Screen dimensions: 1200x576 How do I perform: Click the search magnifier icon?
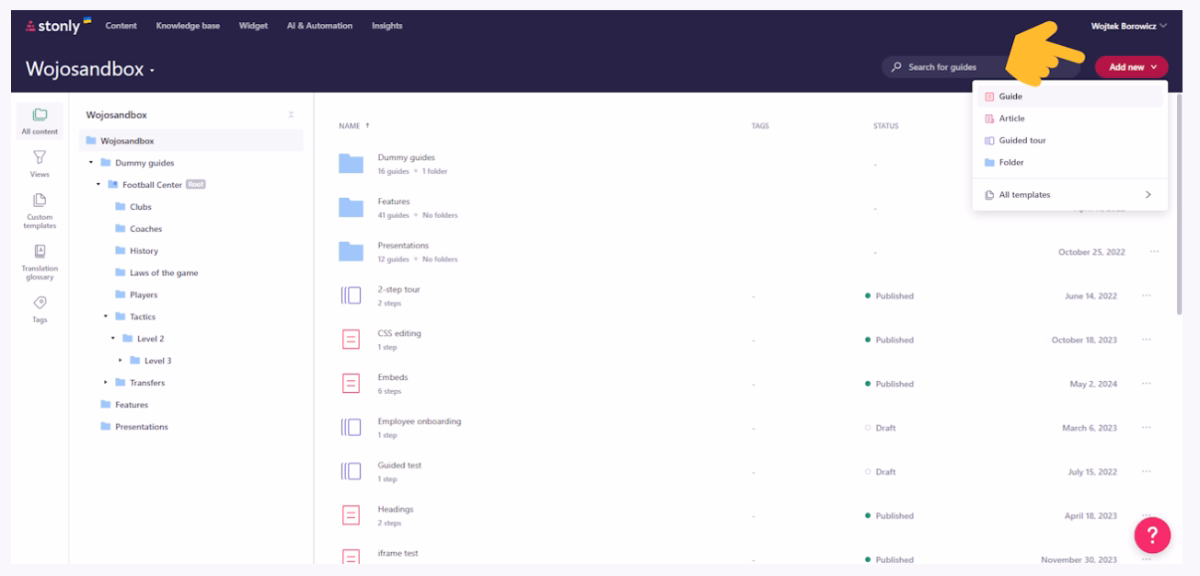coord(897,67)
